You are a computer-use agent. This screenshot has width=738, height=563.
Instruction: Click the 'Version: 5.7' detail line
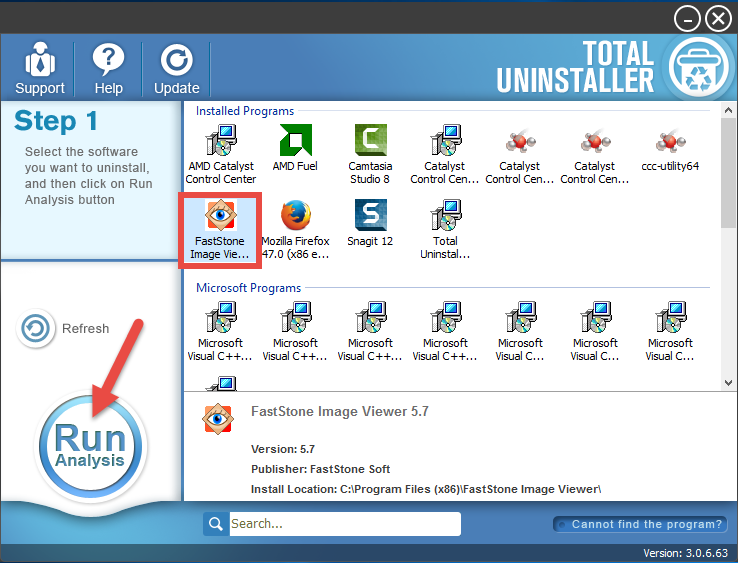click(283, 449)
